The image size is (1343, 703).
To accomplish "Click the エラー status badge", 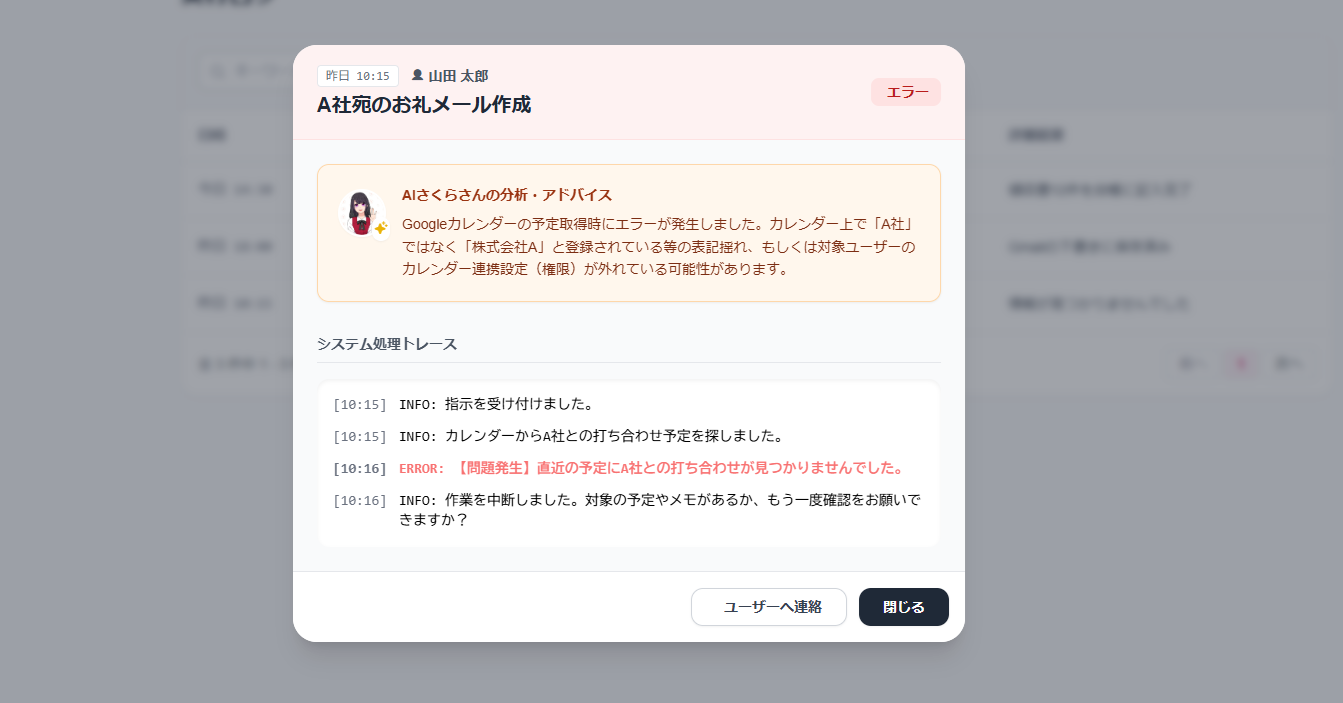I will pos(905,91).
